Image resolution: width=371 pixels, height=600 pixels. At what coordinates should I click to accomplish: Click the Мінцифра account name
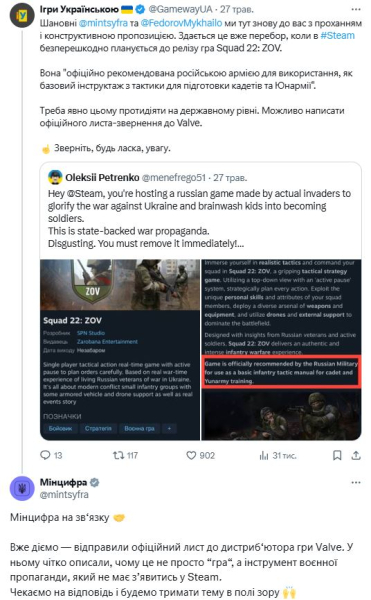[63, 482]
